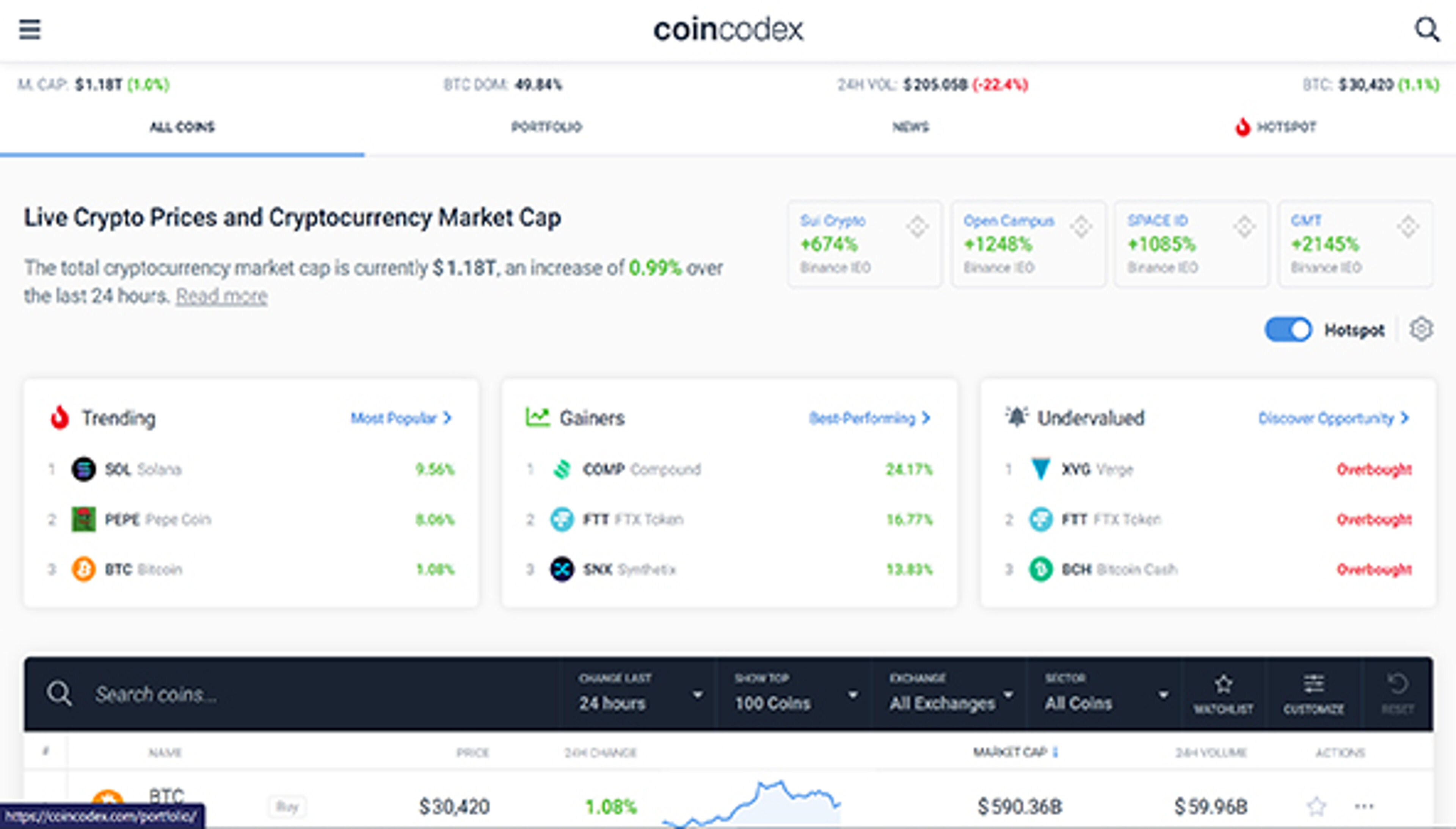1456x829 pixels.
Task: Open the Watchlist star icon
Action: coord(1223,686)
